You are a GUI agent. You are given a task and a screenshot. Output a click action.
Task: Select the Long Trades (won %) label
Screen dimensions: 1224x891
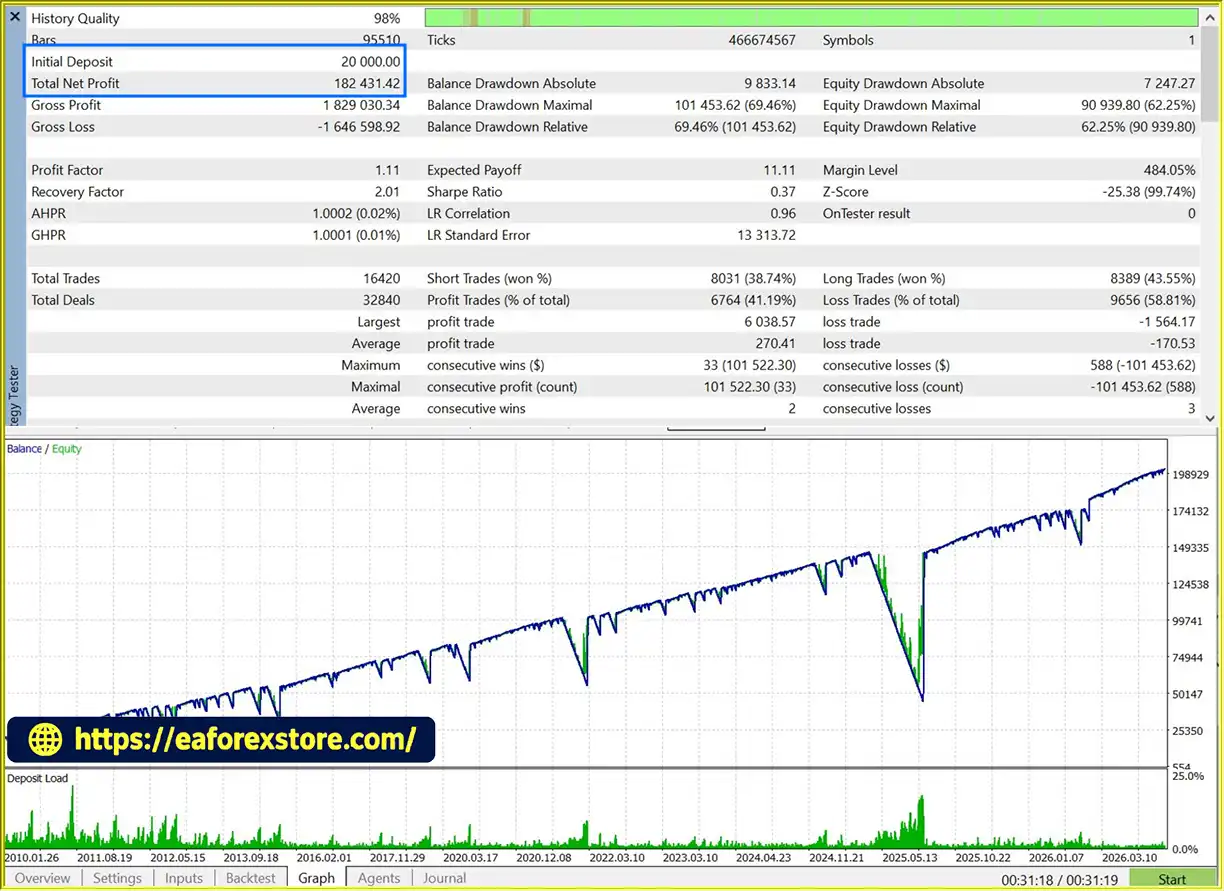[884, 279]
